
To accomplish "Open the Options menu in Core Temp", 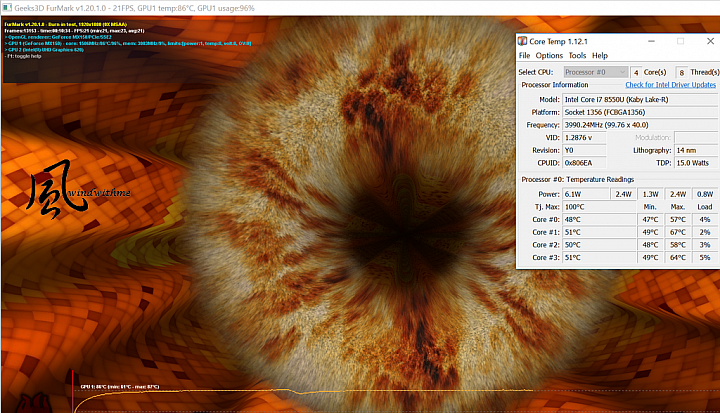I will click(x=549, y=56).
